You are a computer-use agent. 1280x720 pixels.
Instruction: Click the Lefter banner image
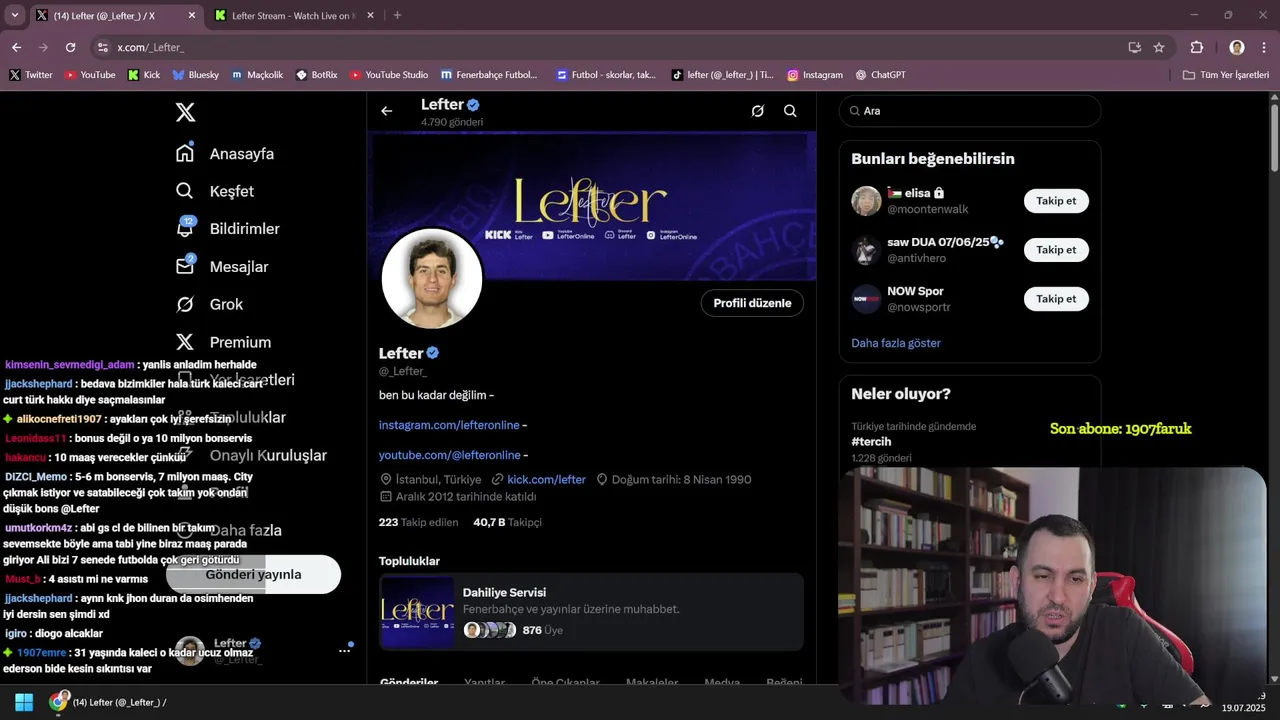594,207
